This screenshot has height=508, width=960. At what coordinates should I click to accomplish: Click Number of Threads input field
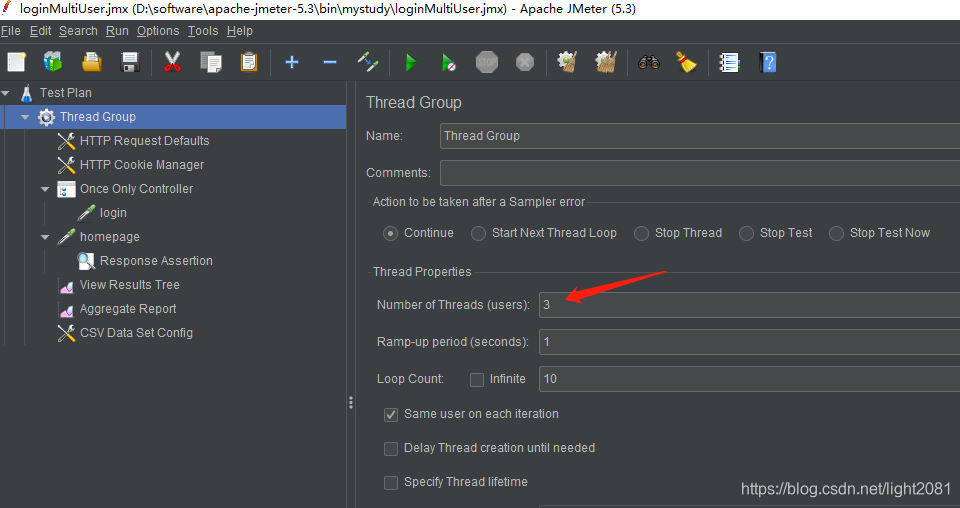(x=749, y=305)
